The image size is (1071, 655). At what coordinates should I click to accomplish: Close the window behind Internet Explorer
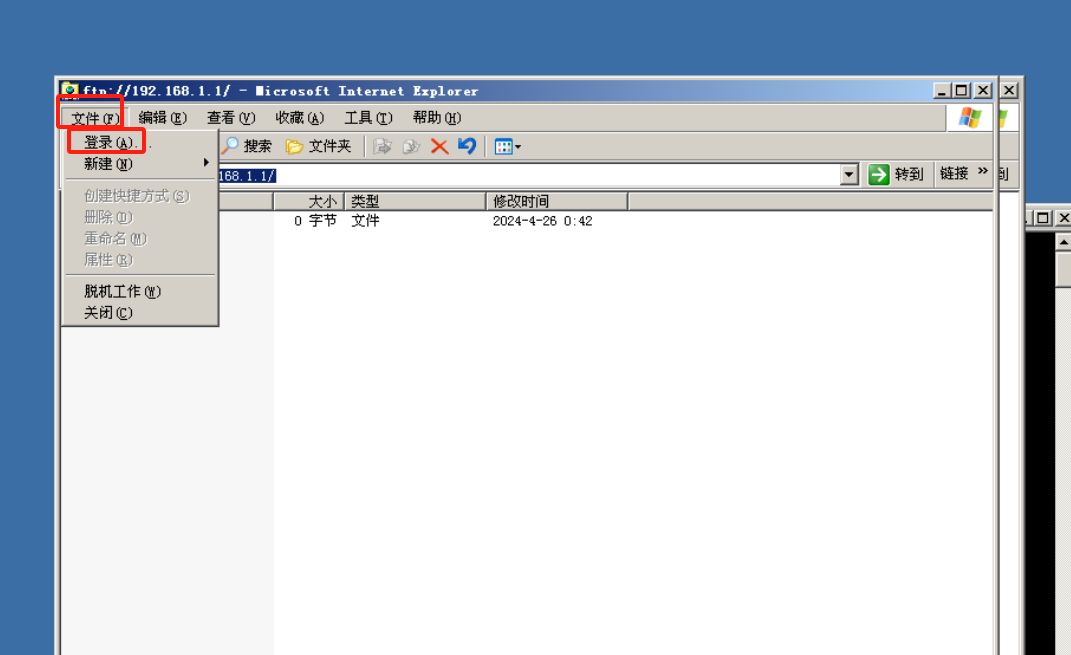pos(1010,90)
